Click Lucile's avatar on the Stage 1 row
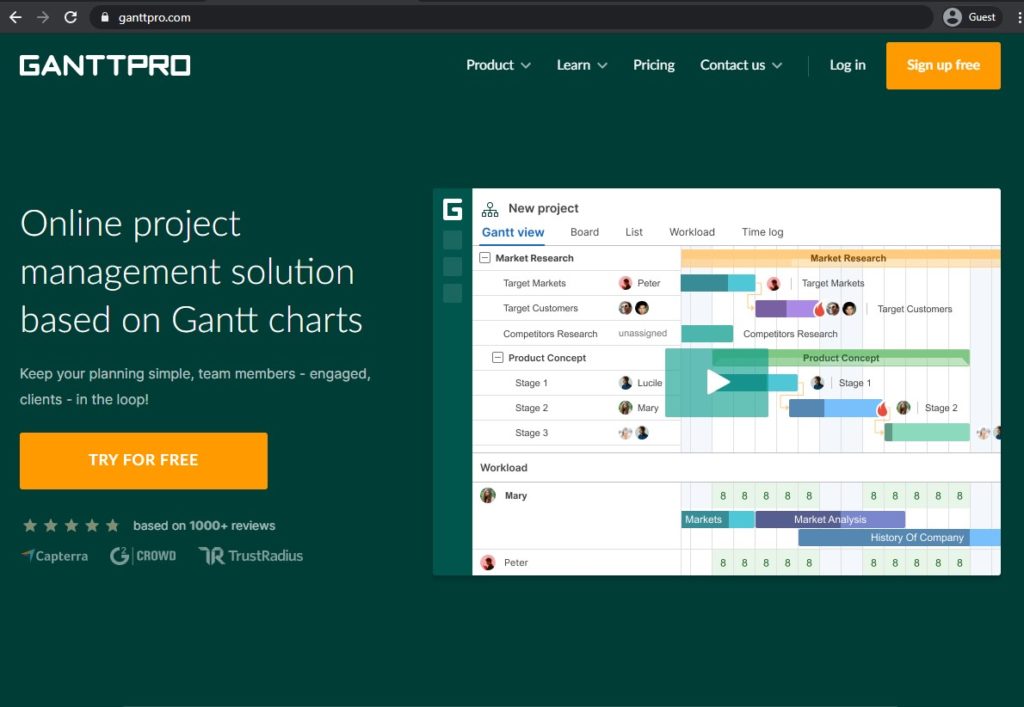 [x=625, y=382]
